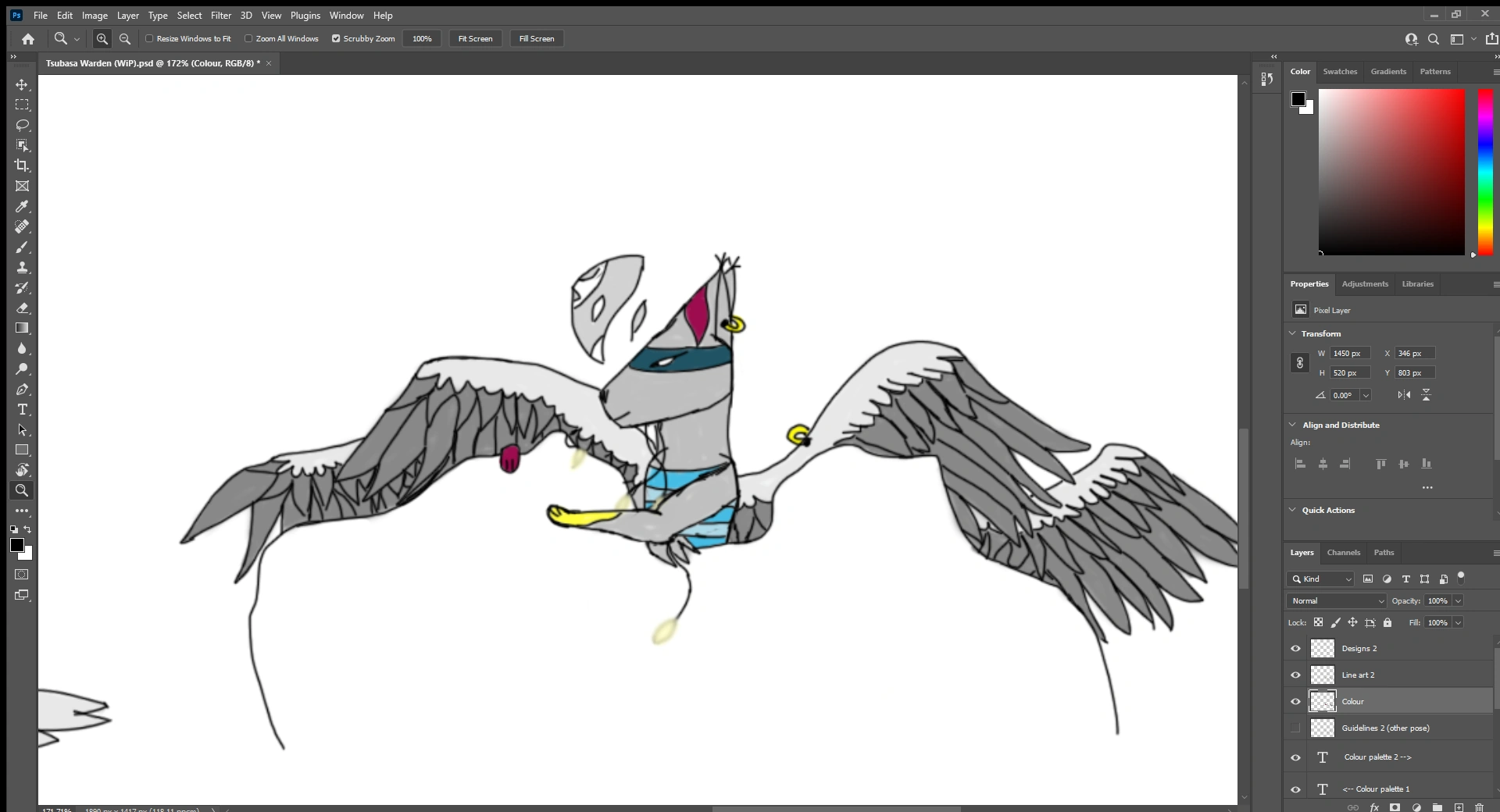Image resolution: width=1500 pixels, height=812 pixels.
Task: Select the Clone Stamp tool
Action: click(22, 267)
